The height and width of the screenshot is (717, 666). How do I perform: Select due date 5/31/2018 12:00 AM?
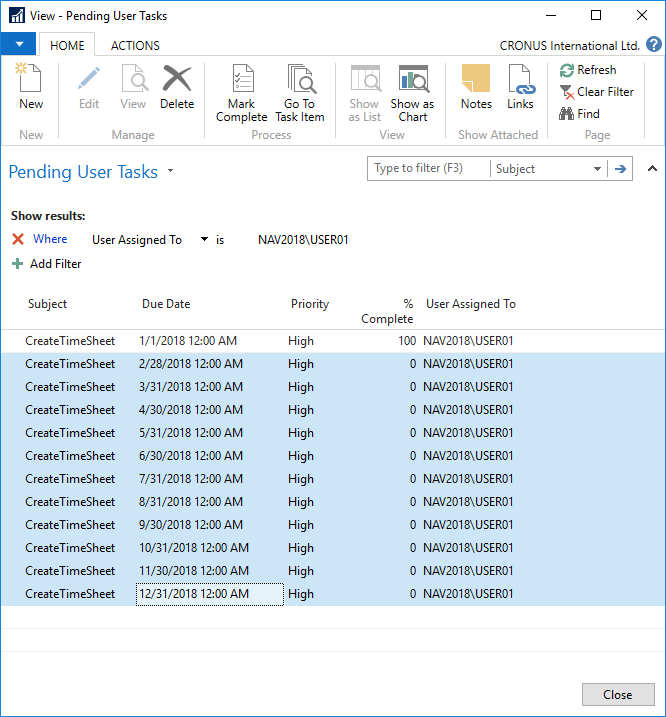tap(191, 433)
